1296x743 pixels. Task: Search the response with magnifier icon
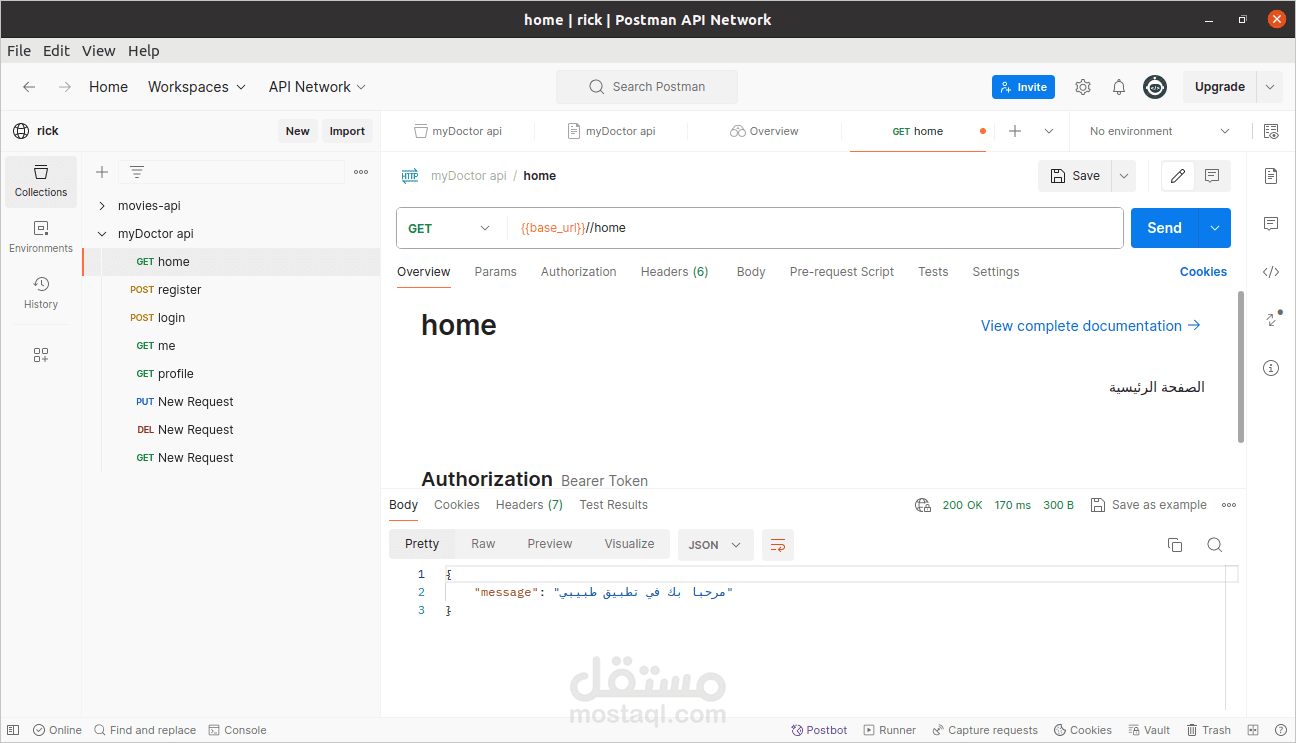(1214, 545)
